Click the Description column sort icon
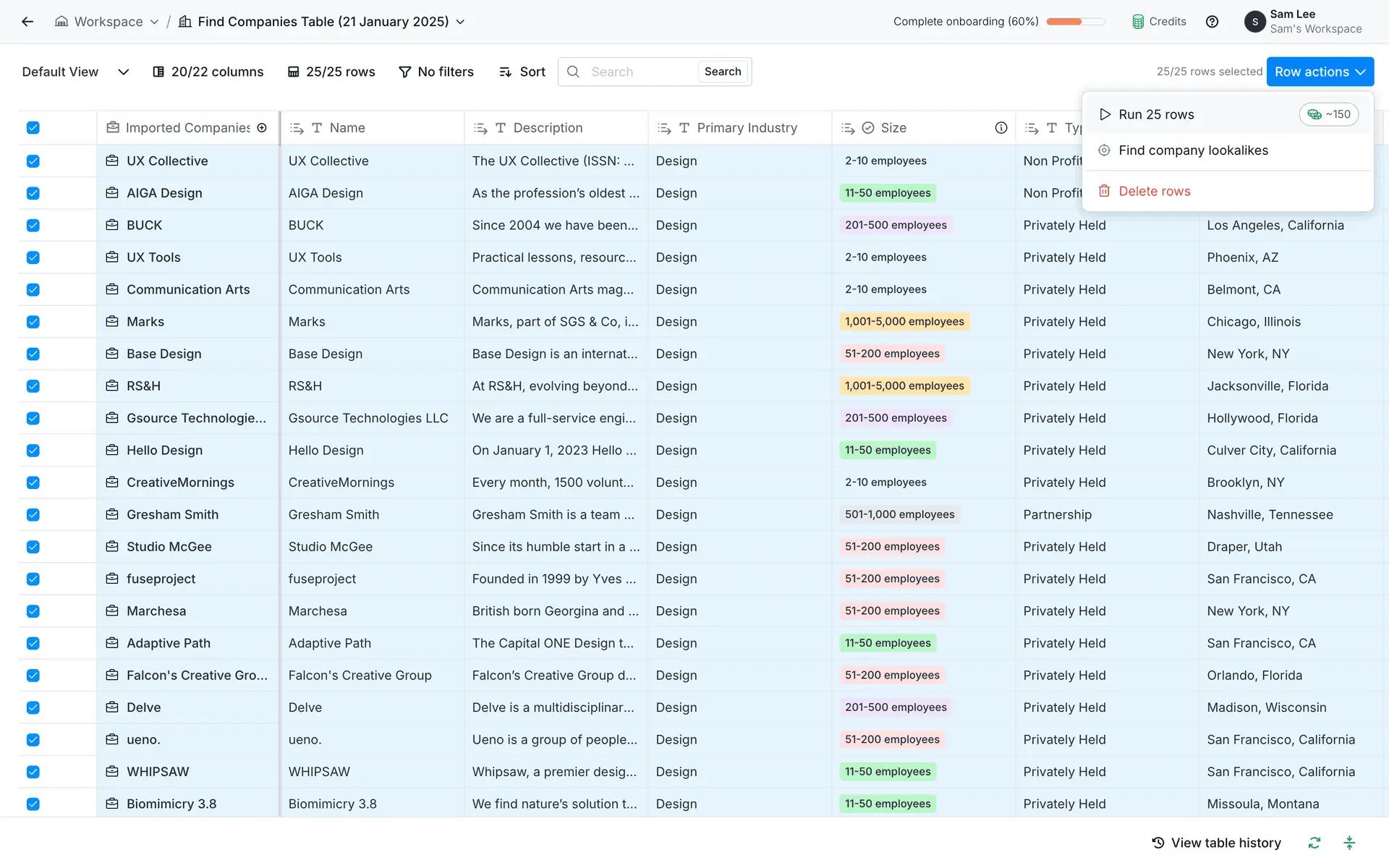 480,128
